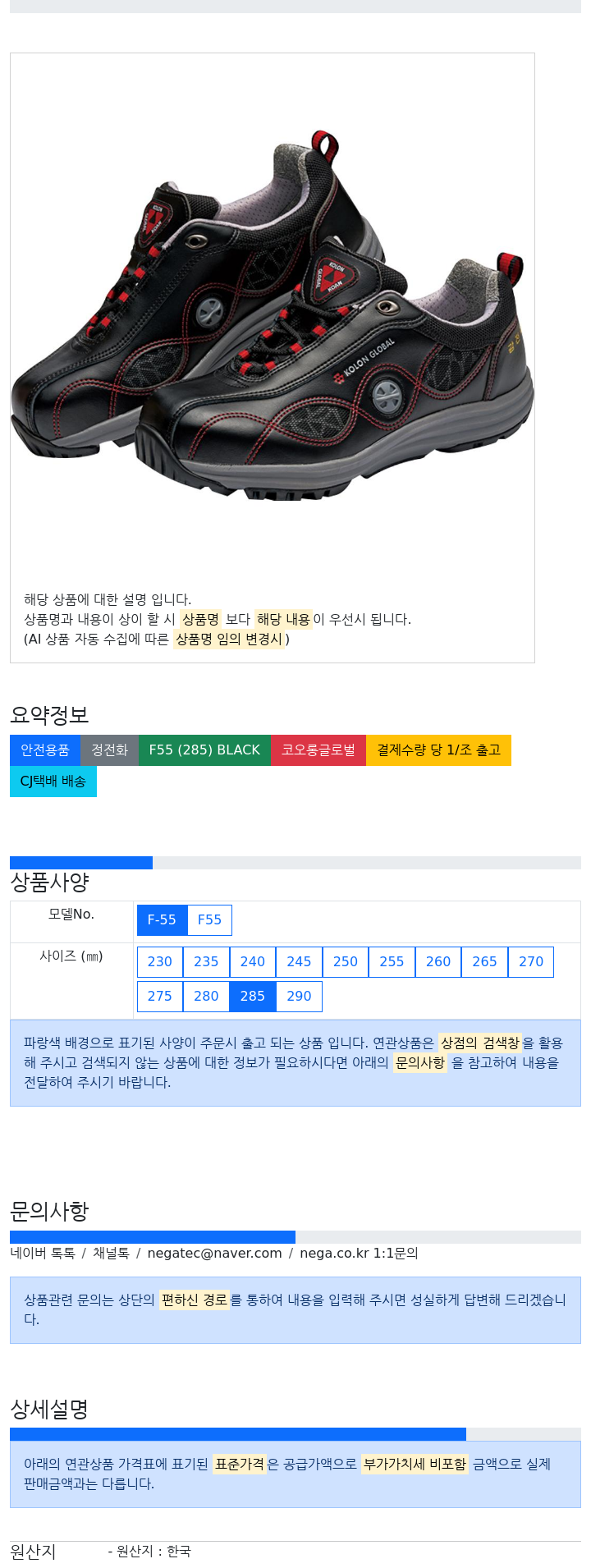The height and width of the screenshot is (1568, 591).
Task: Choose model option F55
Action: click(209, 919)
